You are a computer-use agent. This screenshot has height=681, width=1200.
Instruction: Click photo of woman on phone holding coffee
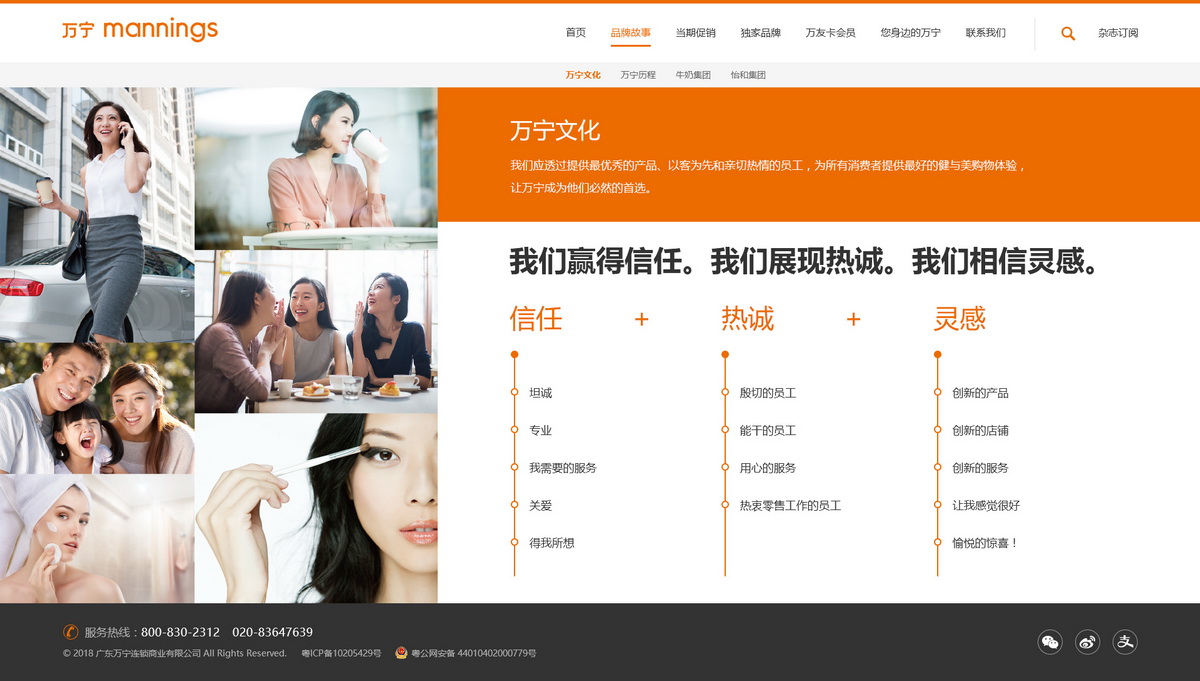pos(97,215)
